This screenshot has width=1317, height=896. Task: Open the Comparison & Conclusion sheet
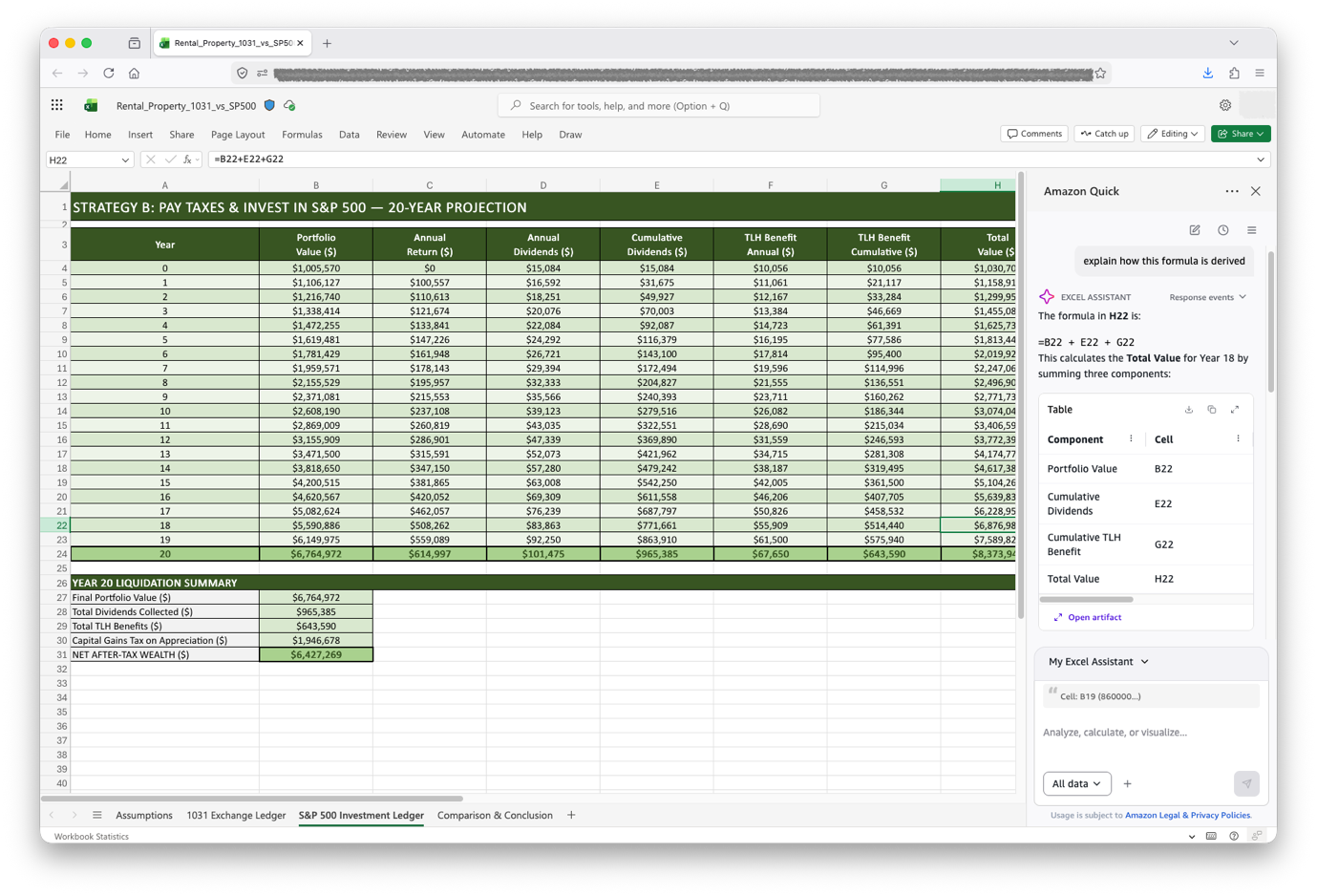(495, 815)
